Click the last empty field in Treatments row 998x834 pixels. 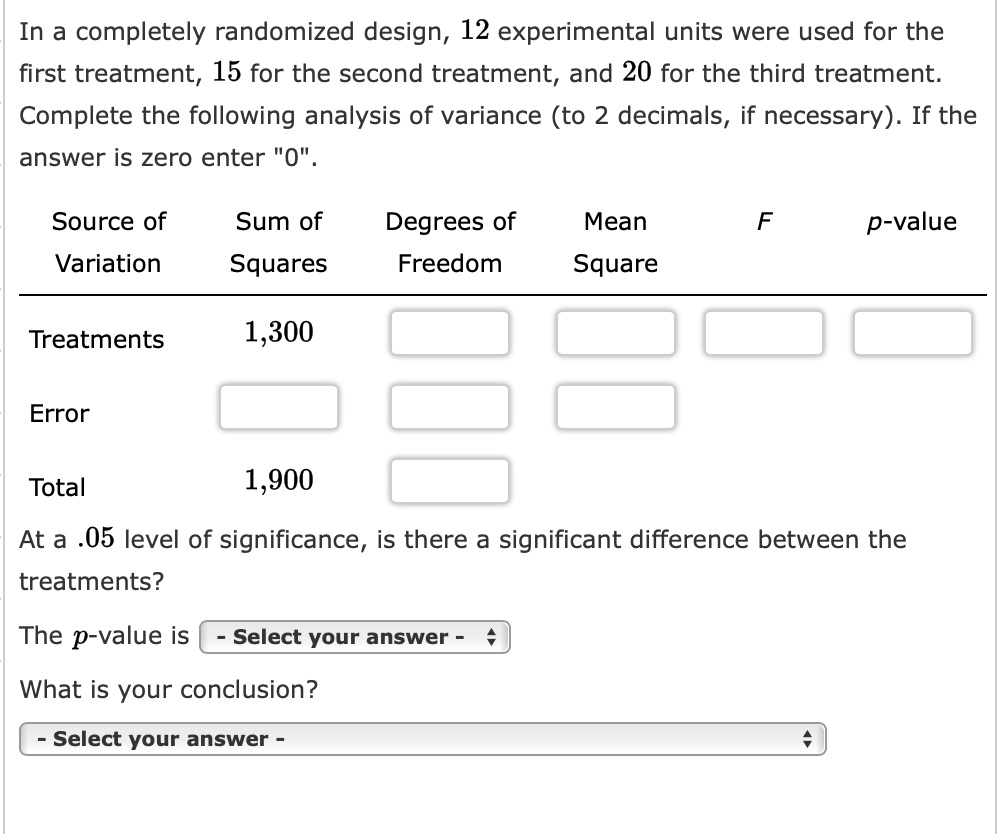[912, 333]
